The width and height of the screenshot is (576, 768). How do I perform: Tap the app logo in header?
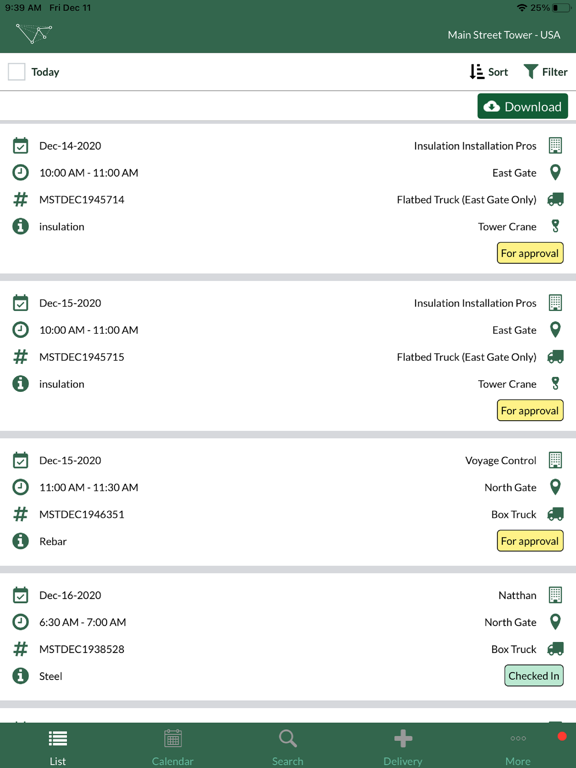click(x=34, y=33)
